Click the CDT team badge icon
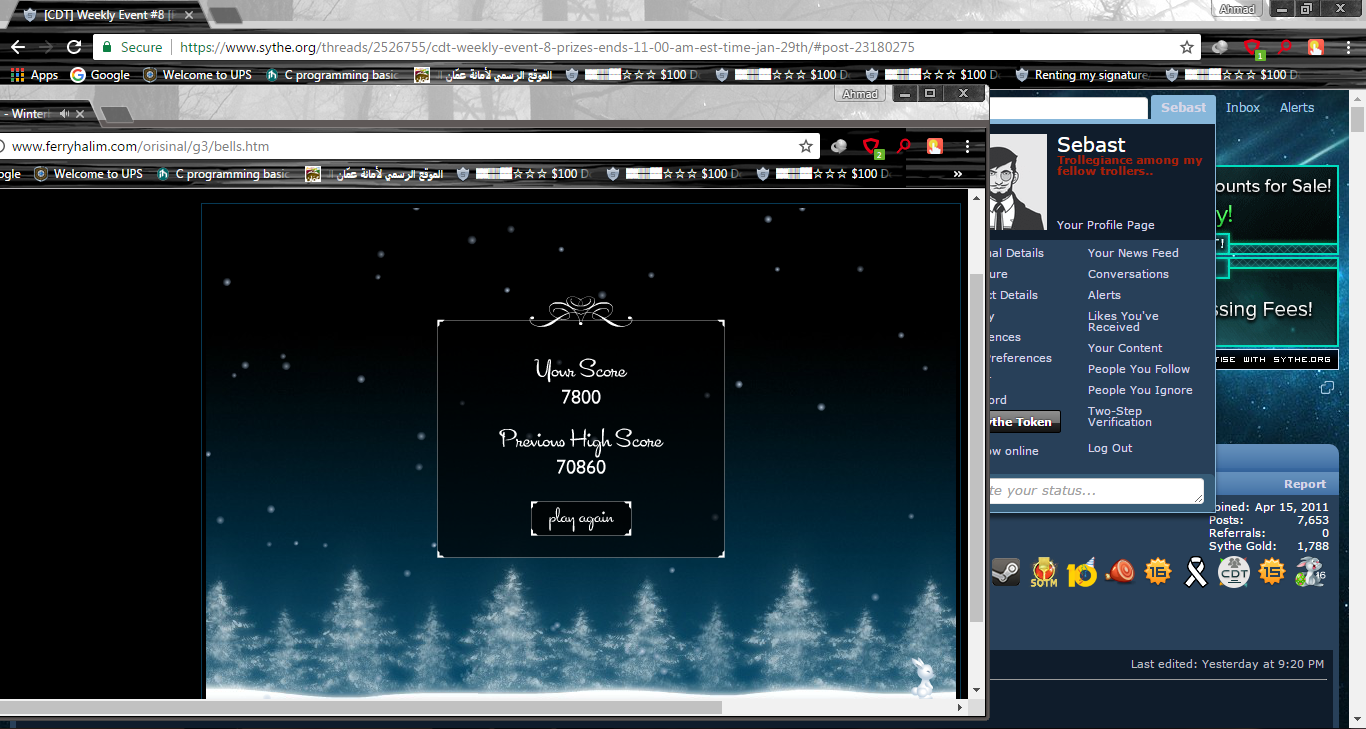This screenshot has height=729, width=1366. point(1234,572)
